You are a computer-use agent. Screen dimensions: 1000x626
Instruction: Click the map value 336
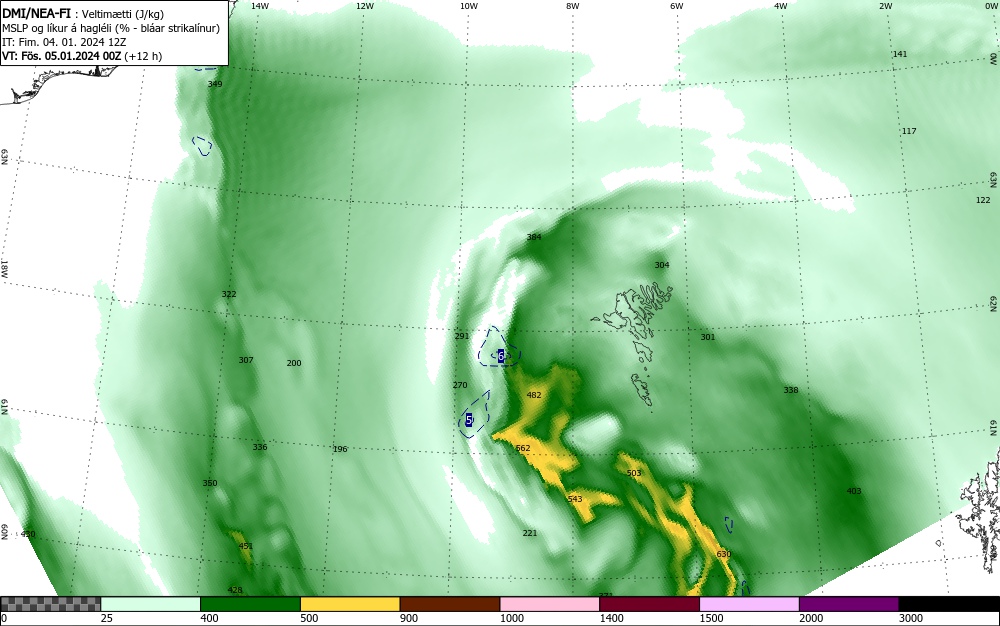(x=260, y=447)
